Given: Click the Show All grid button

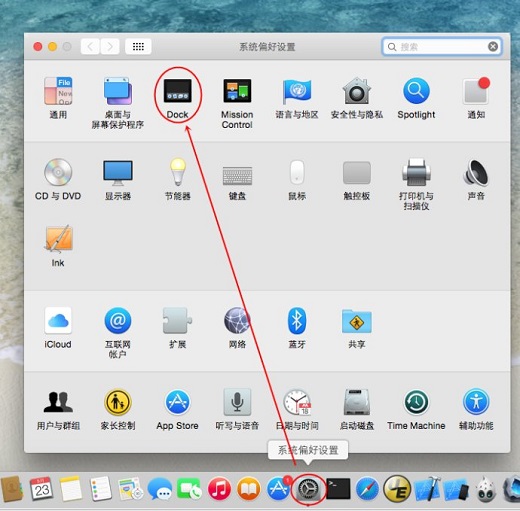Looking at the screenshot, I should coord(138,46).
